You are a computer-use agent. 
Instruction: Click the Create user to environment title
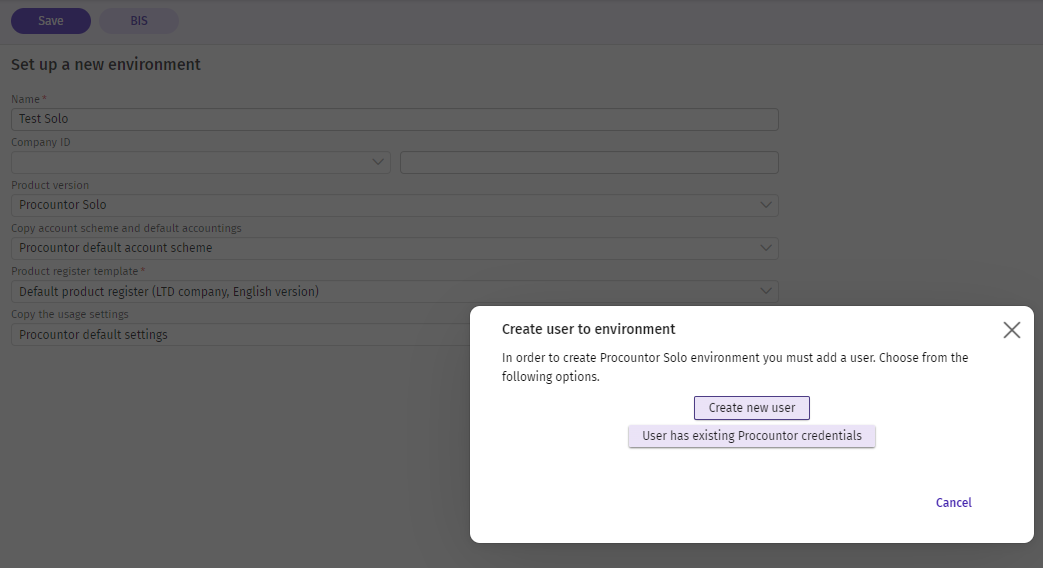588,329
